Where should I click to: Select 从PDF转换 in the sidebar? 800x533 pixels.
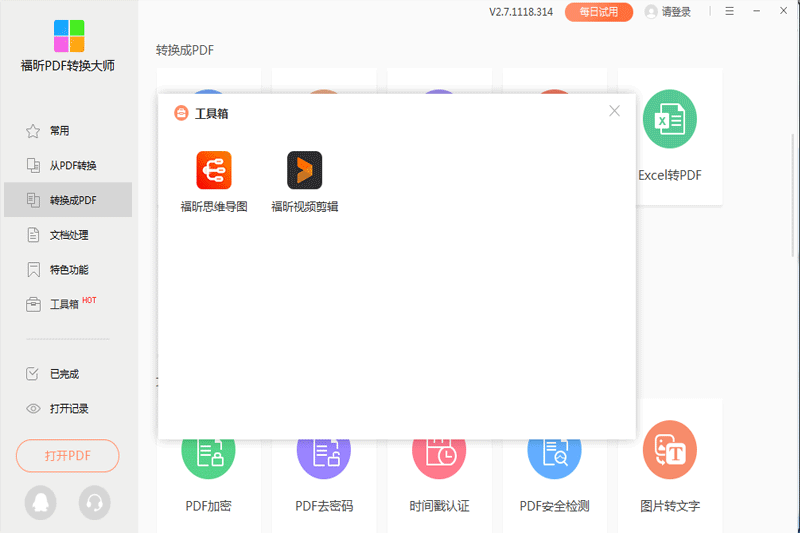72,165
